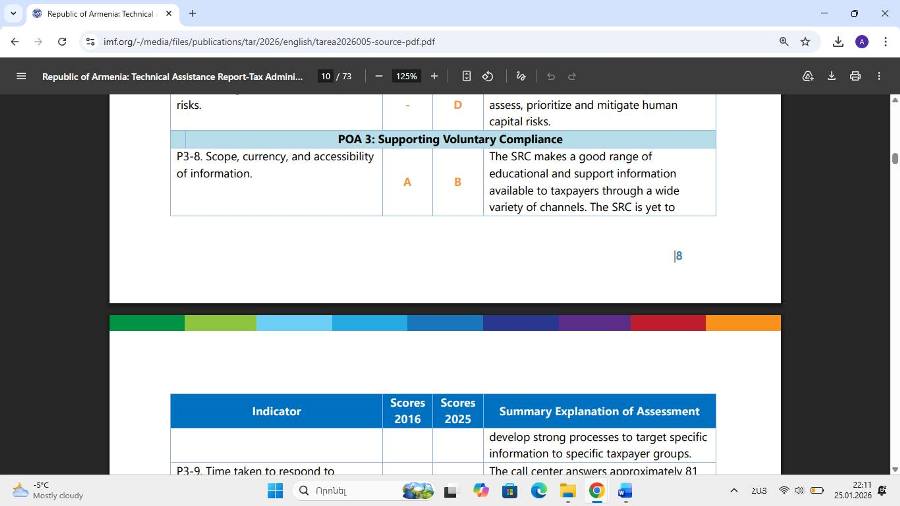Click the 125% zoom level field

[x=406, y=76]
